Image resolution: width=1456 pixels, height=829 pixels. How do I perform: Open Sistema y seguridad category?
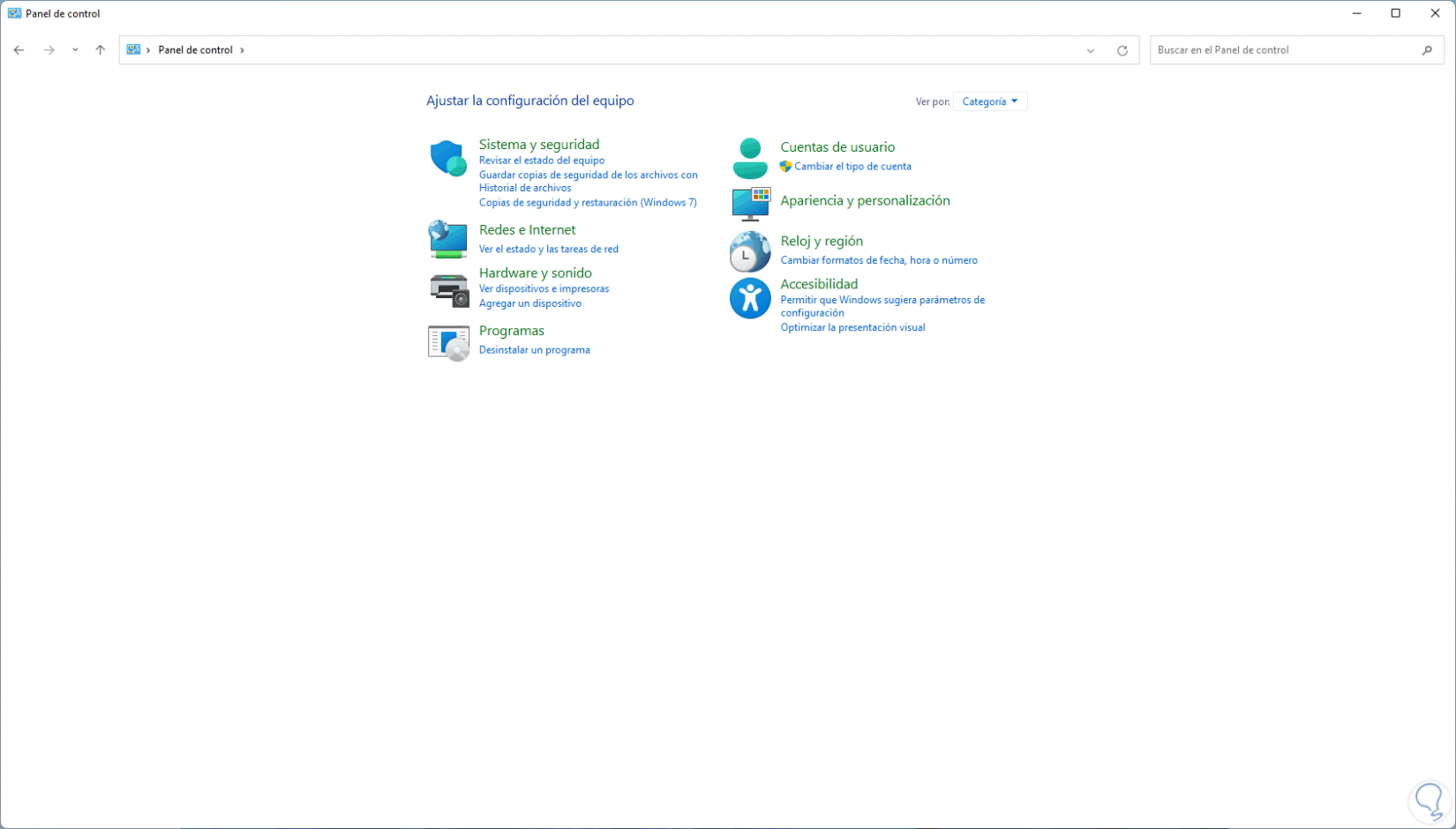coord(539,145)
